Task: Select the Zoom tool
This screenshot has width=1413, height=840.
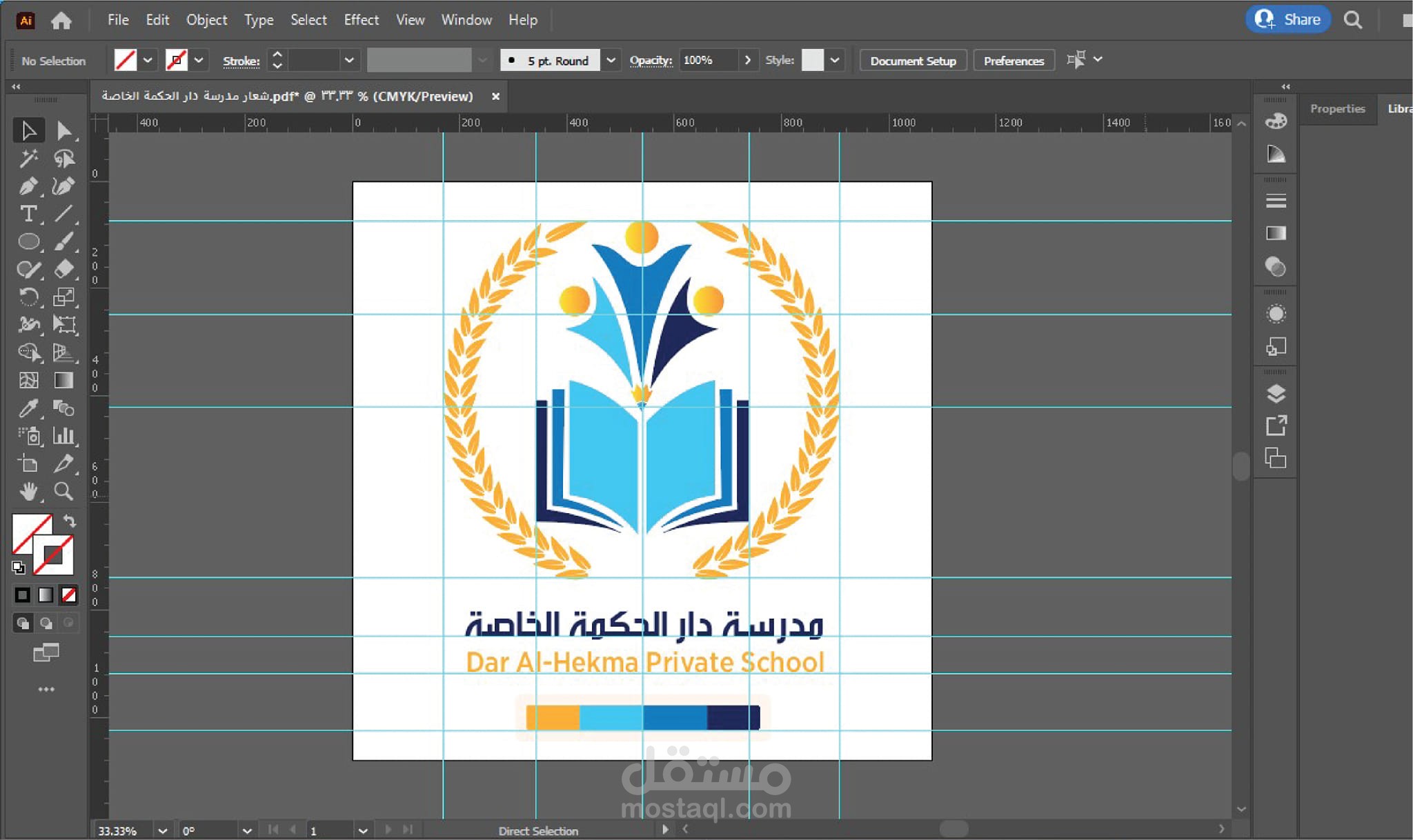Action: (x=63, y=491)
